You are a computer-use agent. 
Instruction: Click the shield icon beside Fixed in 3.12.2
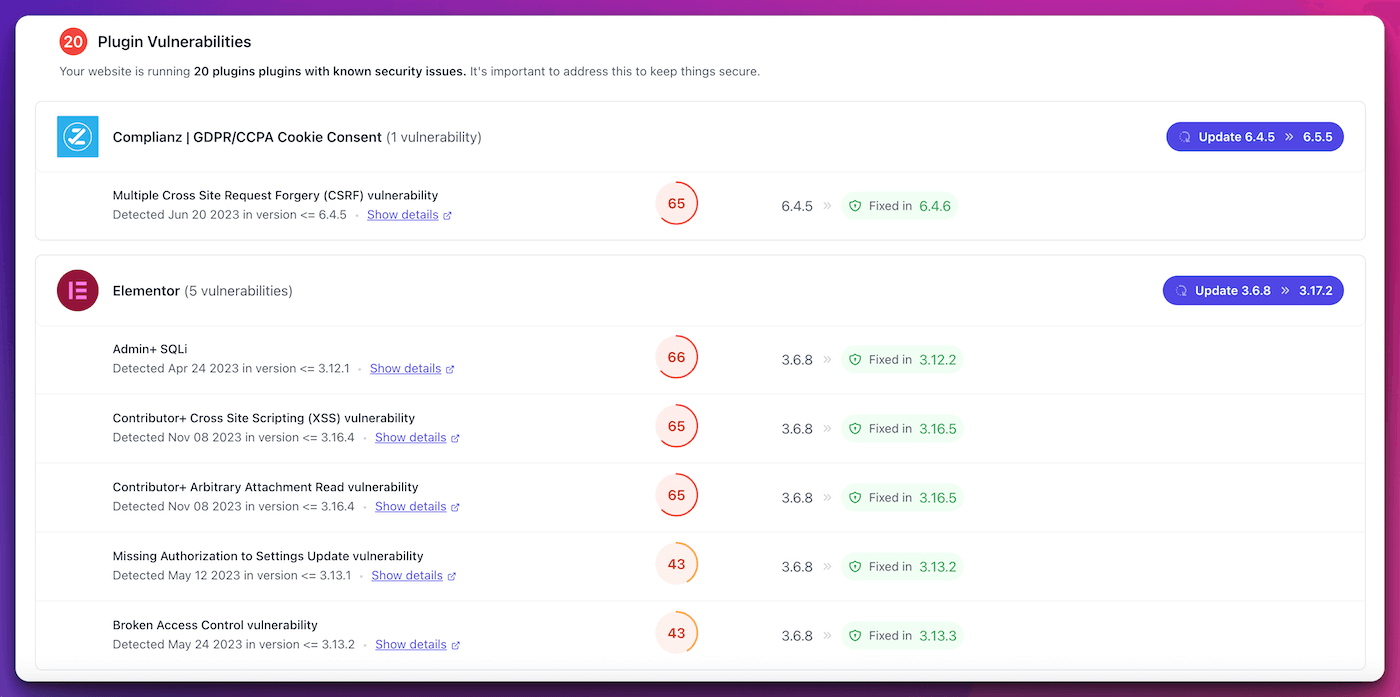point(855,360)
